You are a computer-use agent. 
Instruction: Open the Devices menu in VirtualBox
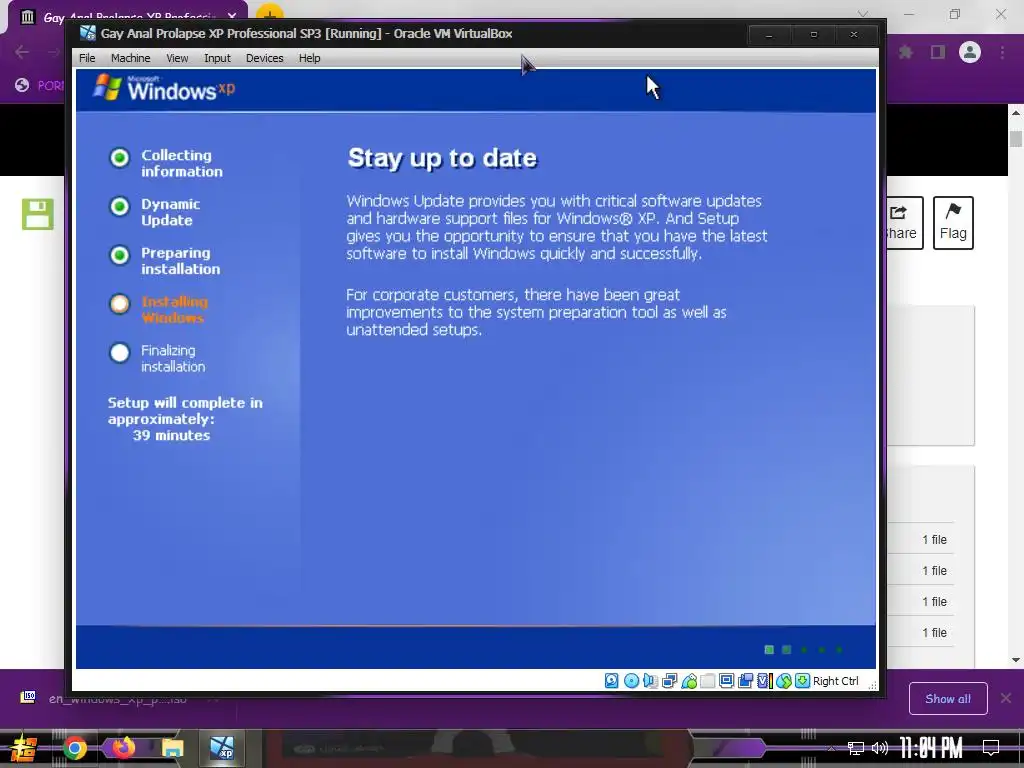[264, 58]
